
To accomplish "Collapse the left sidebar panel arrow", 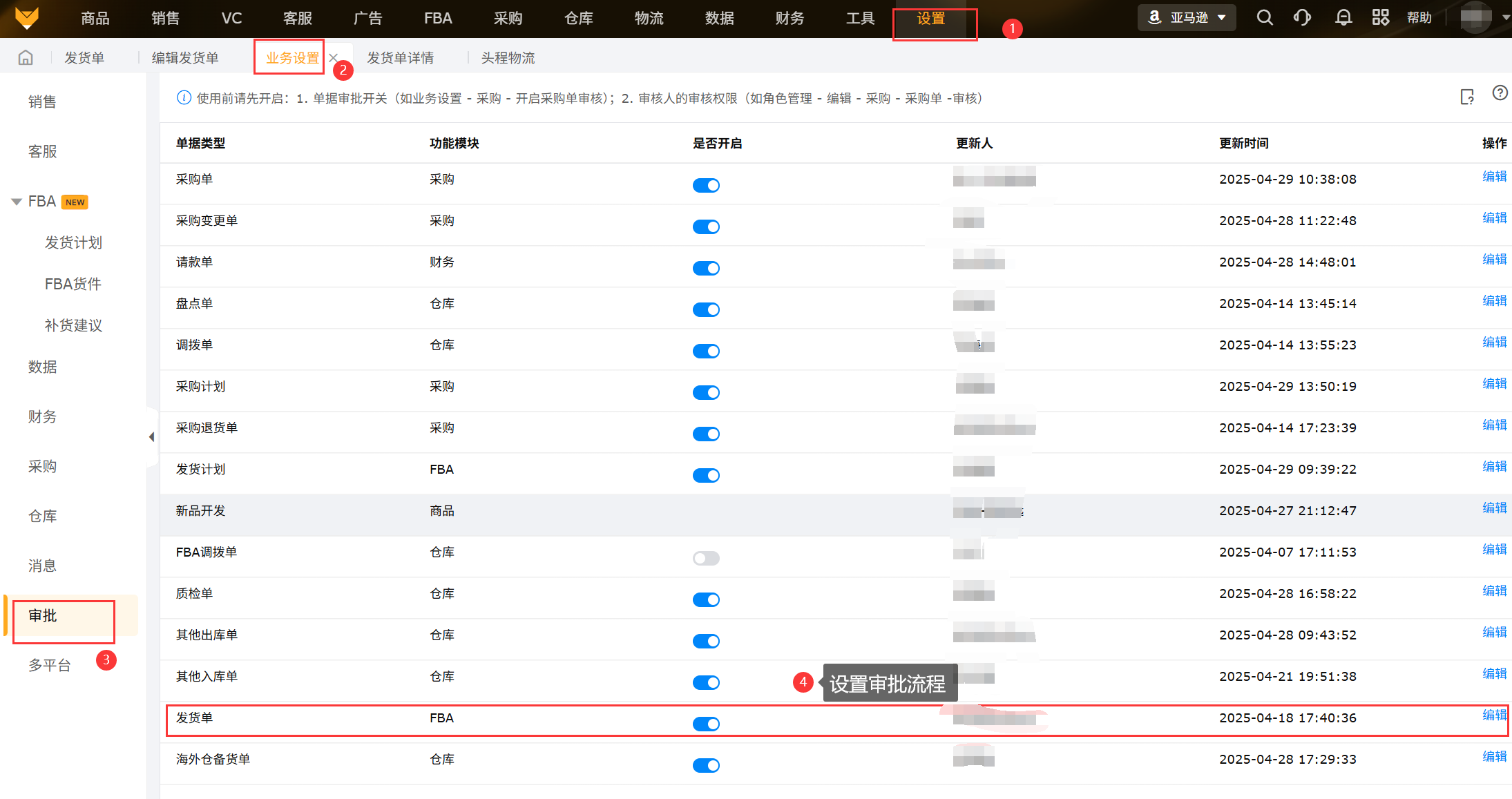I will click(151, 437).
